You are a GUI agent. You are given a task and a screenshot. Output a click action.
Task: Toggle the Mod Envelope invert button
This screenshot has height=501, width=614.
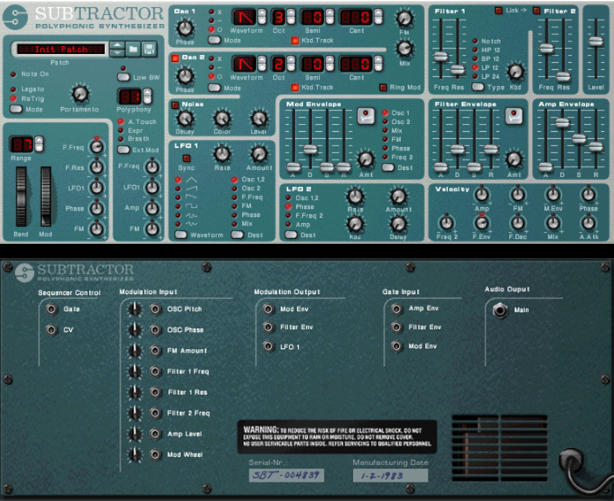click(366, 116)
